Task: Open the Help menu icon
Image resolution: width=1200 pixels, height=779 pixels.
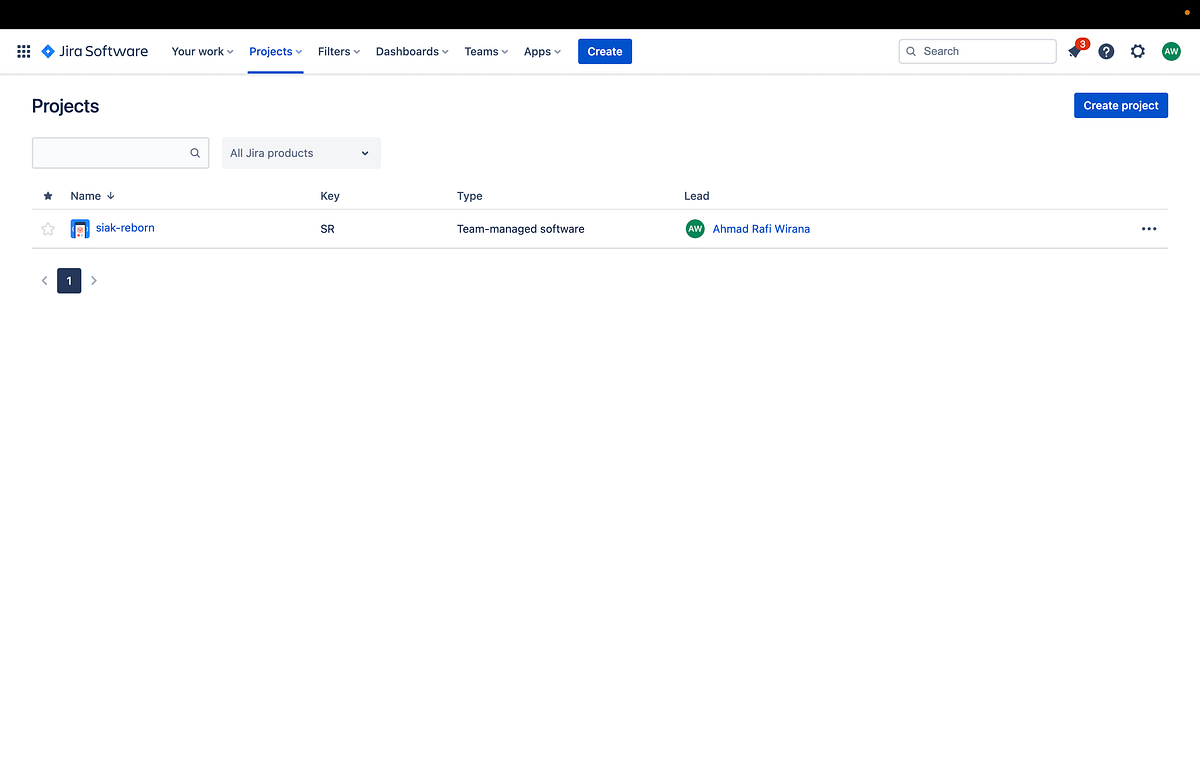Action: point(1106,51)
